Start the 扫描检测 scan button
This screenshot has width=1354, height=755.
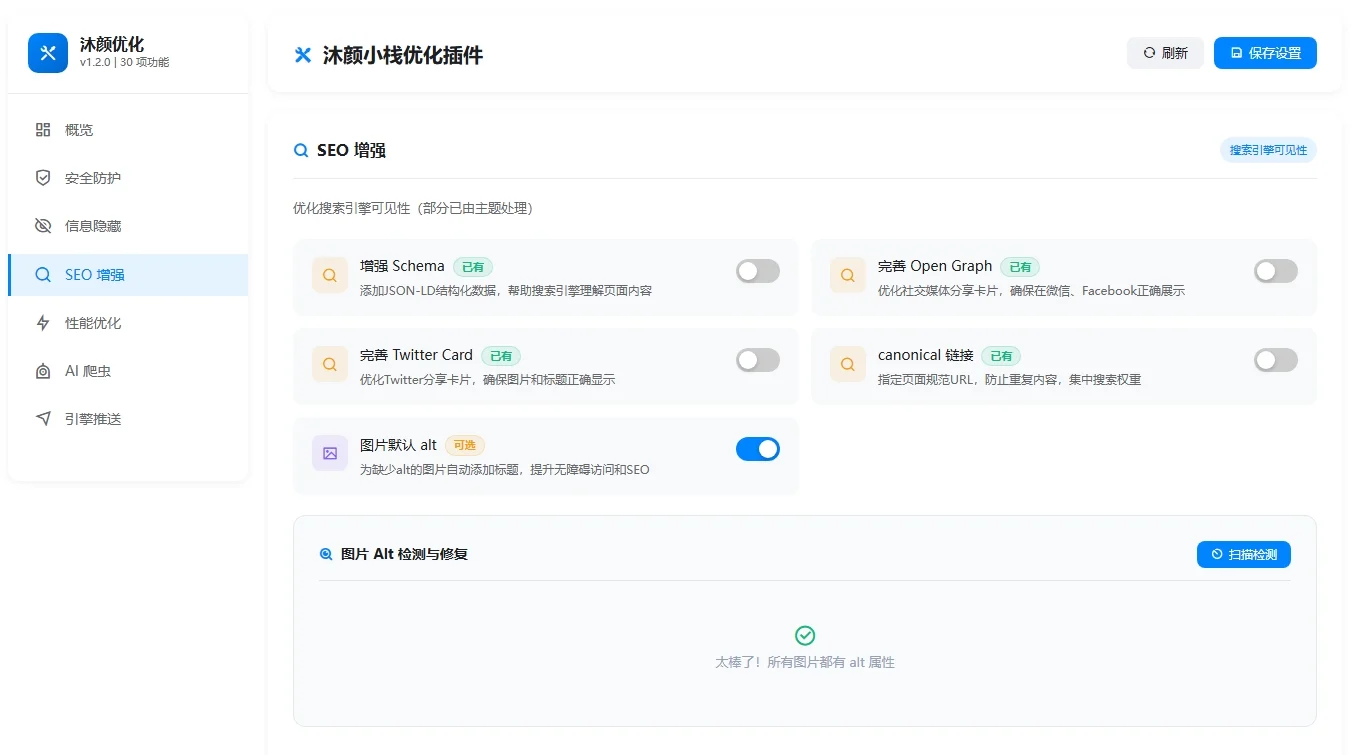(1243, 554)
